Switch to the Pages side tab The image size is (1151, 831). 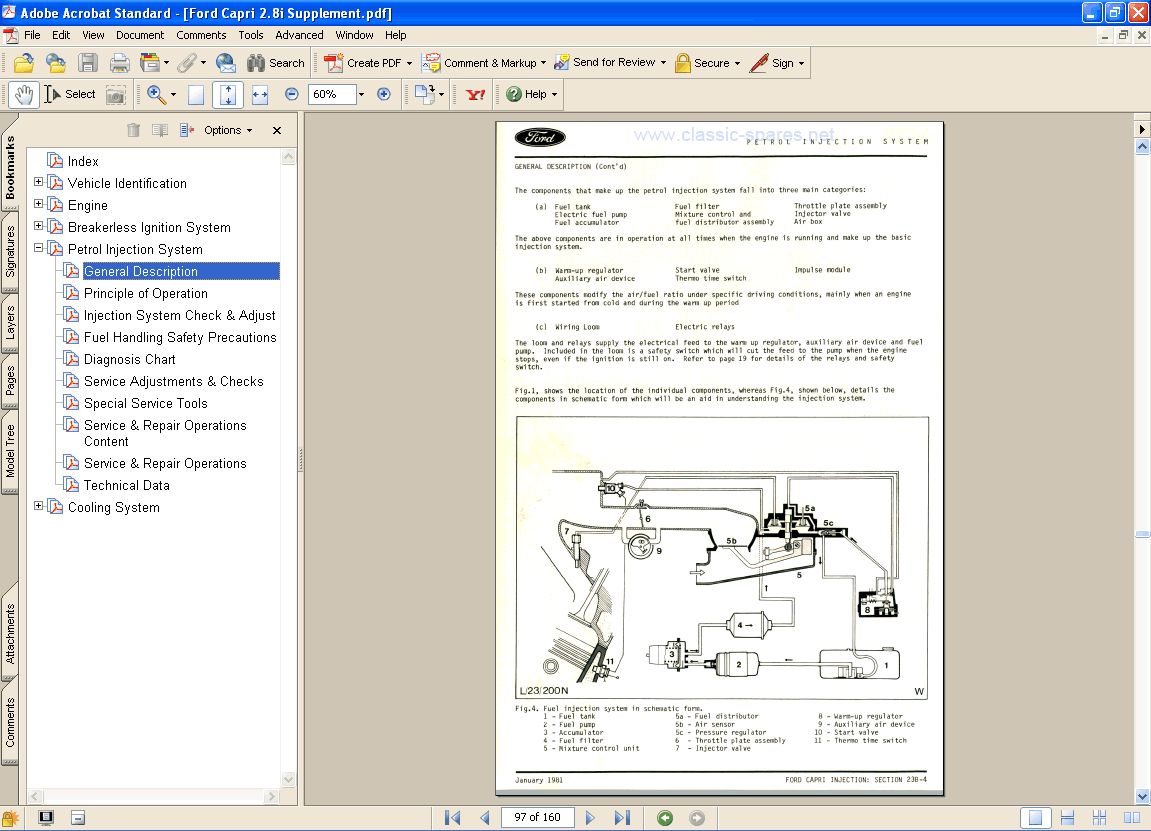(10, 381)
